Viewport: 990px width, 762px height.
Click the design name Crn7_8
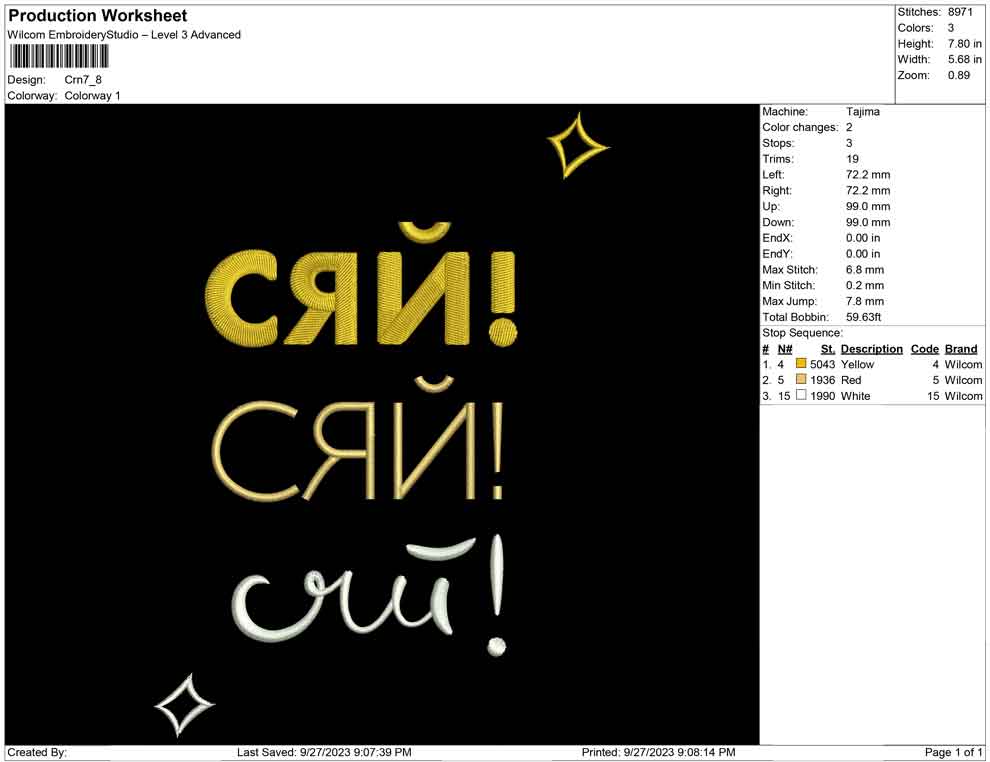click(83, 80)
